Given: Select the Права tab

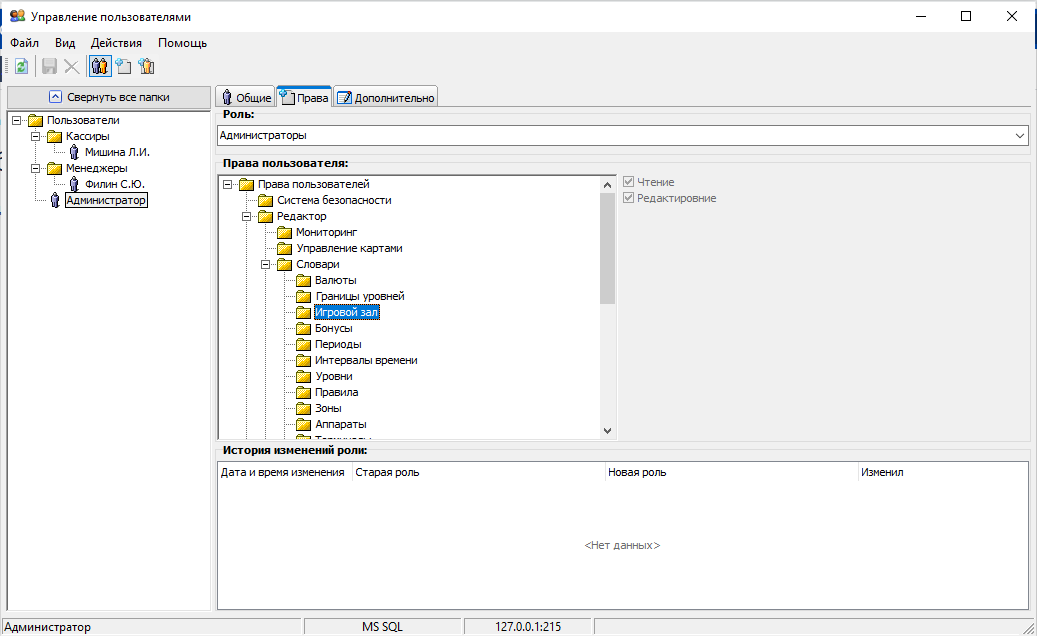Looking at the screenshot, I should tap(304, 97).
